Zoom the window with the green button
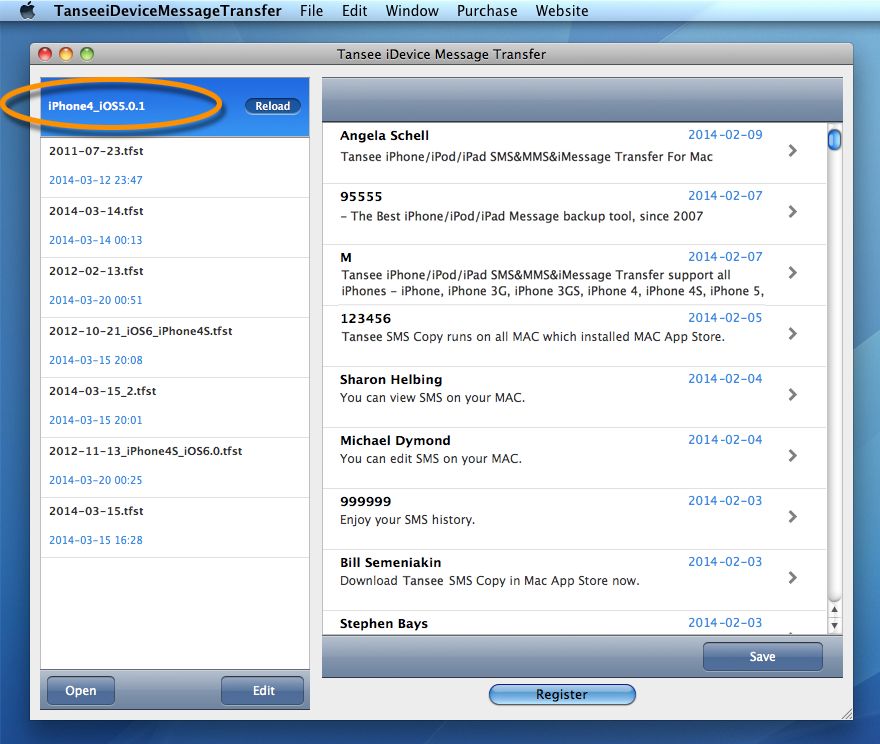 click(87, 54)
